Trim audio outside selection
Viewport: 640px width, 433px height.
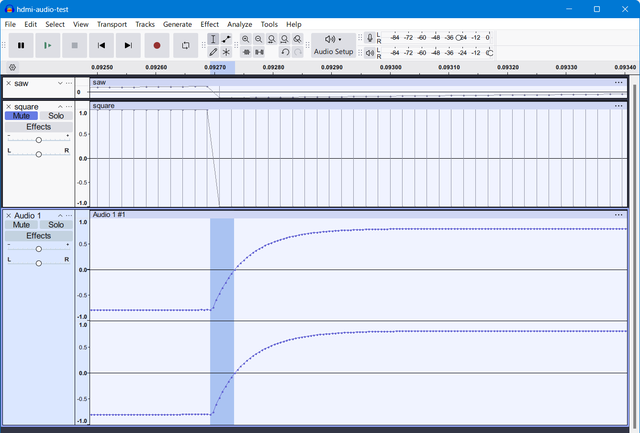tap(246, 52)
